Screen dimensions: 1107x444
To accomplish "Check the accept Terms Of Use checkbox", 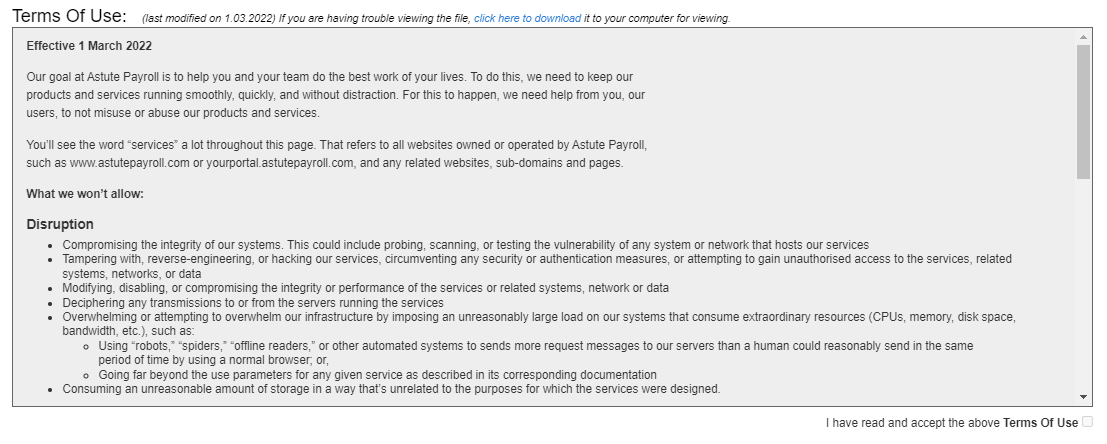I will click(1088, 422).
